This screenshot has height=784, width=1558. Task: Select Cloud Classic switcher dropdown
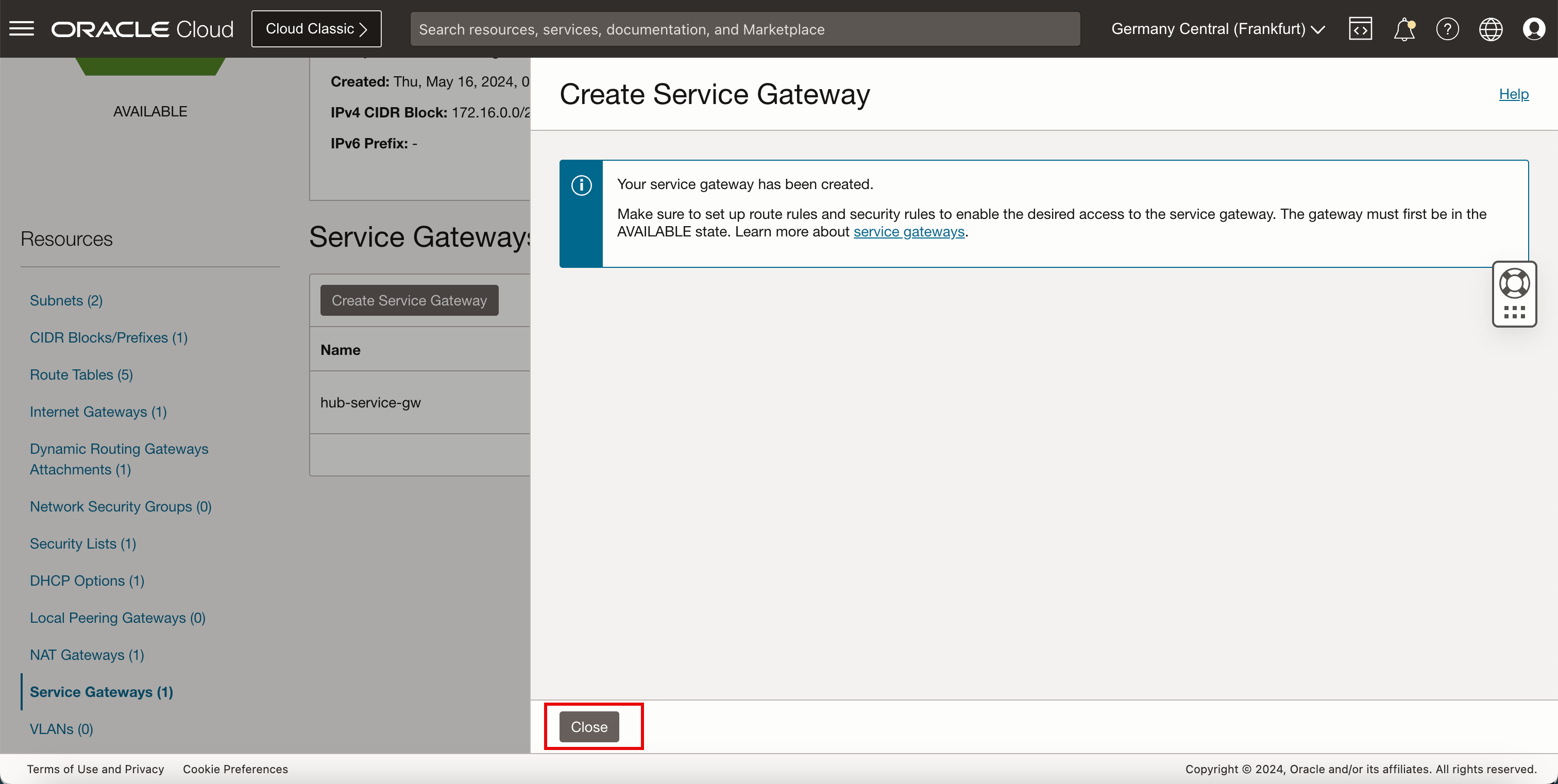point(315,28)
